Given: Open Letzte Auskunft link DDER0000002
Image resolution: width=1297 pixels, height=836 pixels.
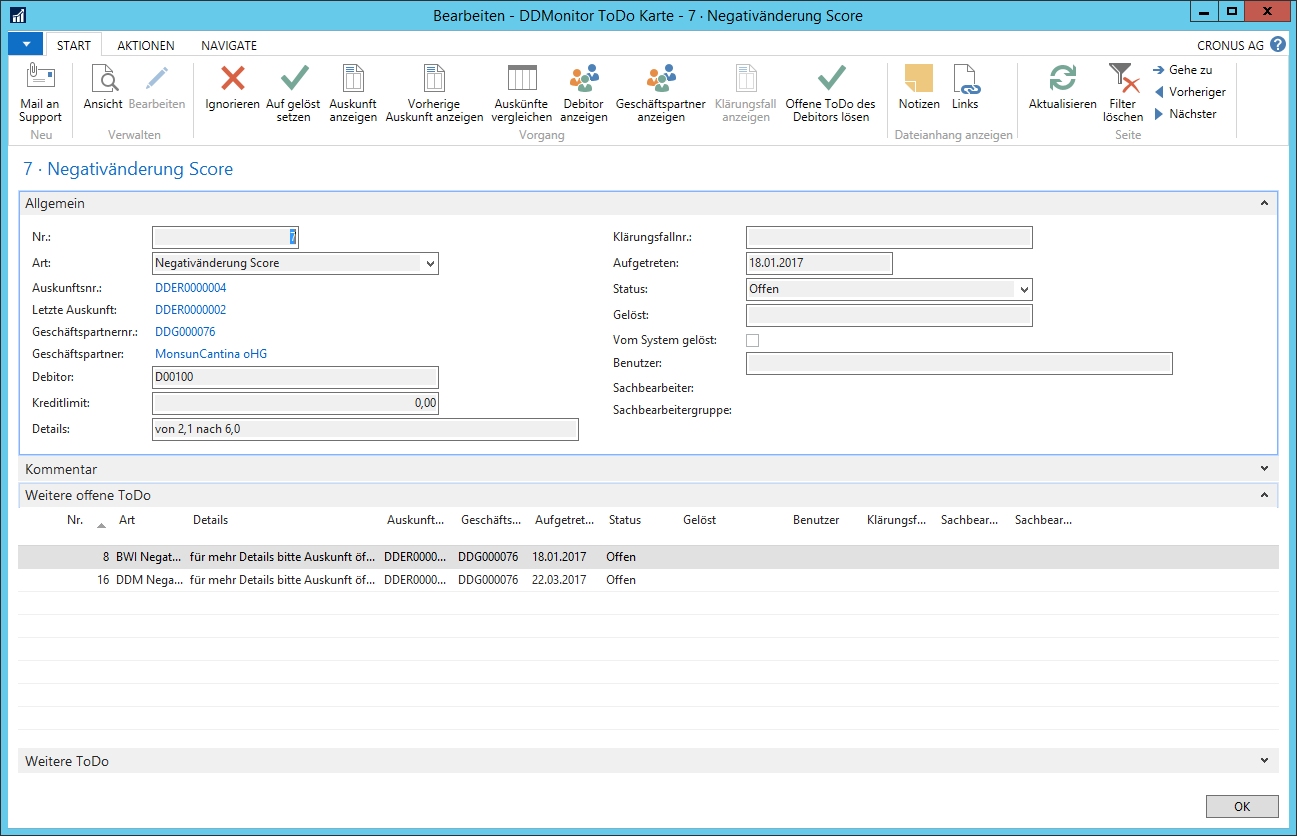Looking at the screenshot, I should click(x=190, y=310).
